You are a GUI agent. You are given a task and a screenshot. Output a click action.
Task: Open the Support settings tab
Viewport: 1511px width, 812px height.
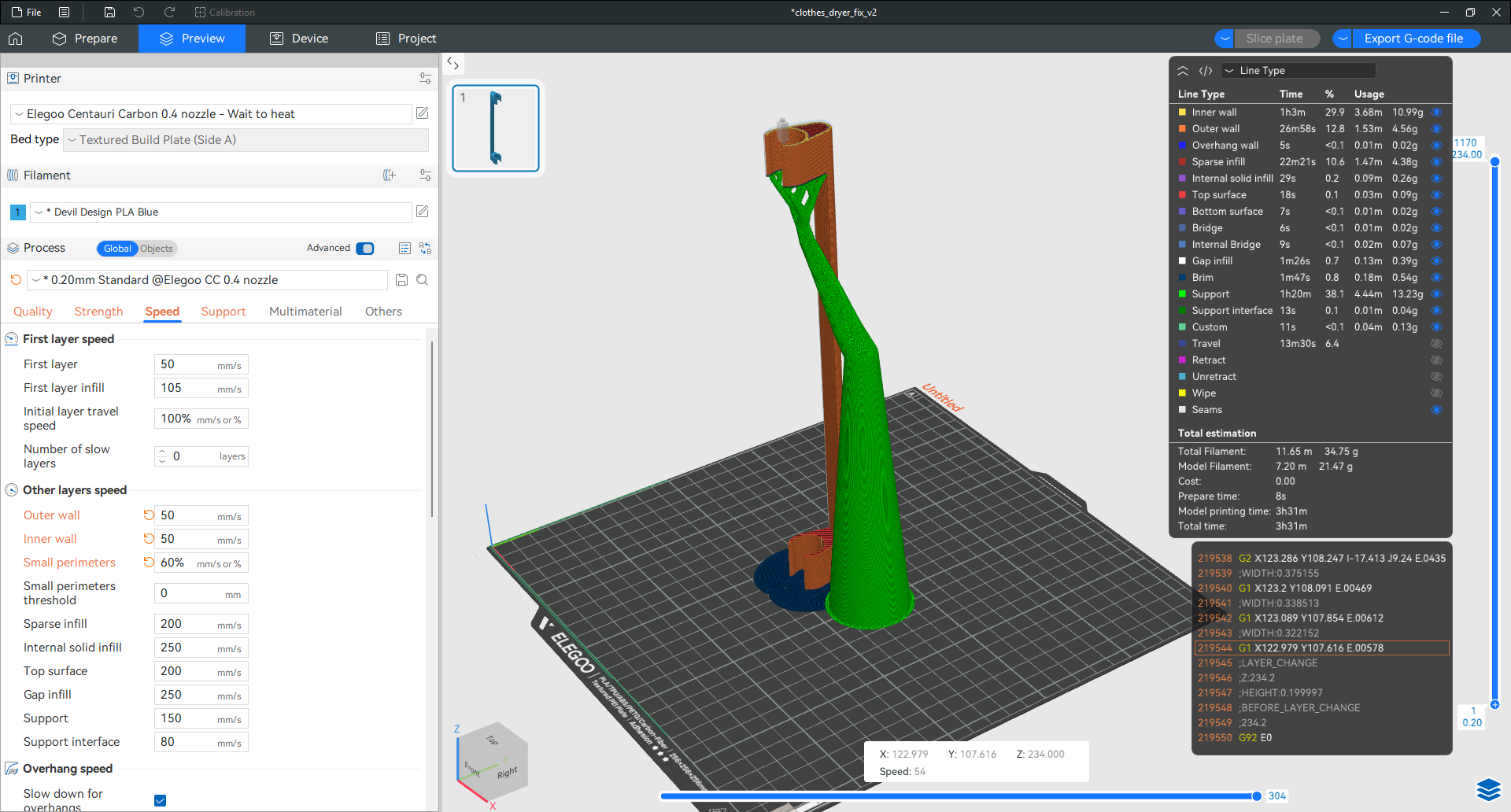[224, 312]
